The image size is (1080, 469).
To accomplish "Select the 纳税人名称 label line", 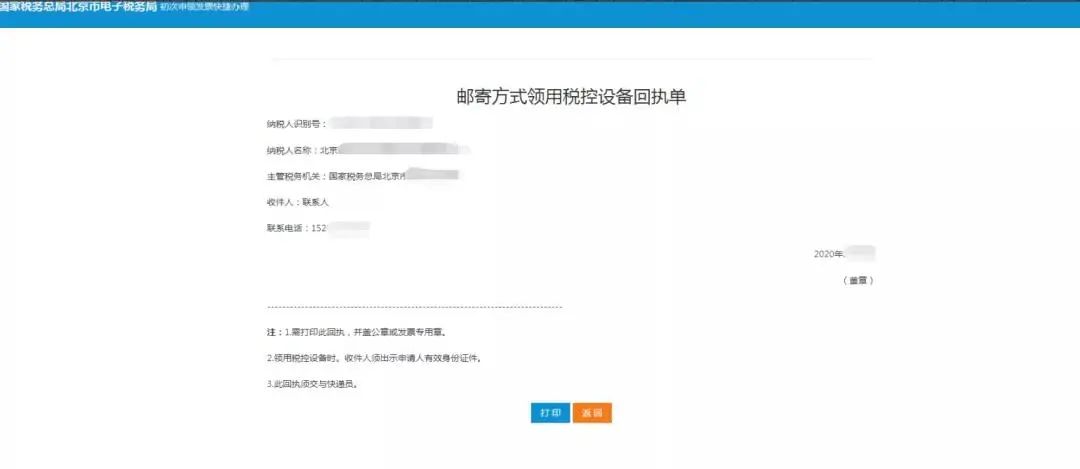I will 368,149.
